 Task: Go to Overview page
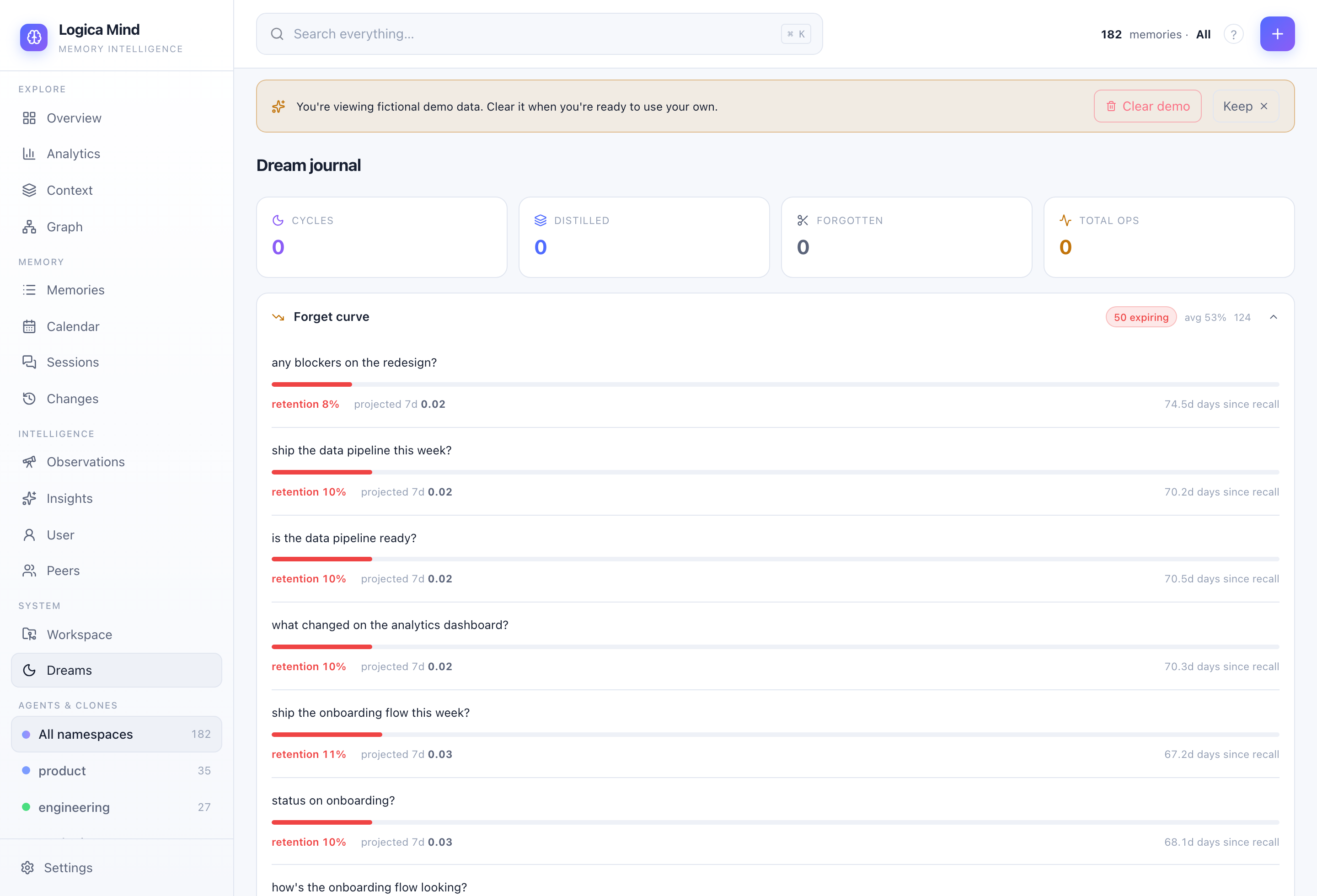click(x=117, y=118)
